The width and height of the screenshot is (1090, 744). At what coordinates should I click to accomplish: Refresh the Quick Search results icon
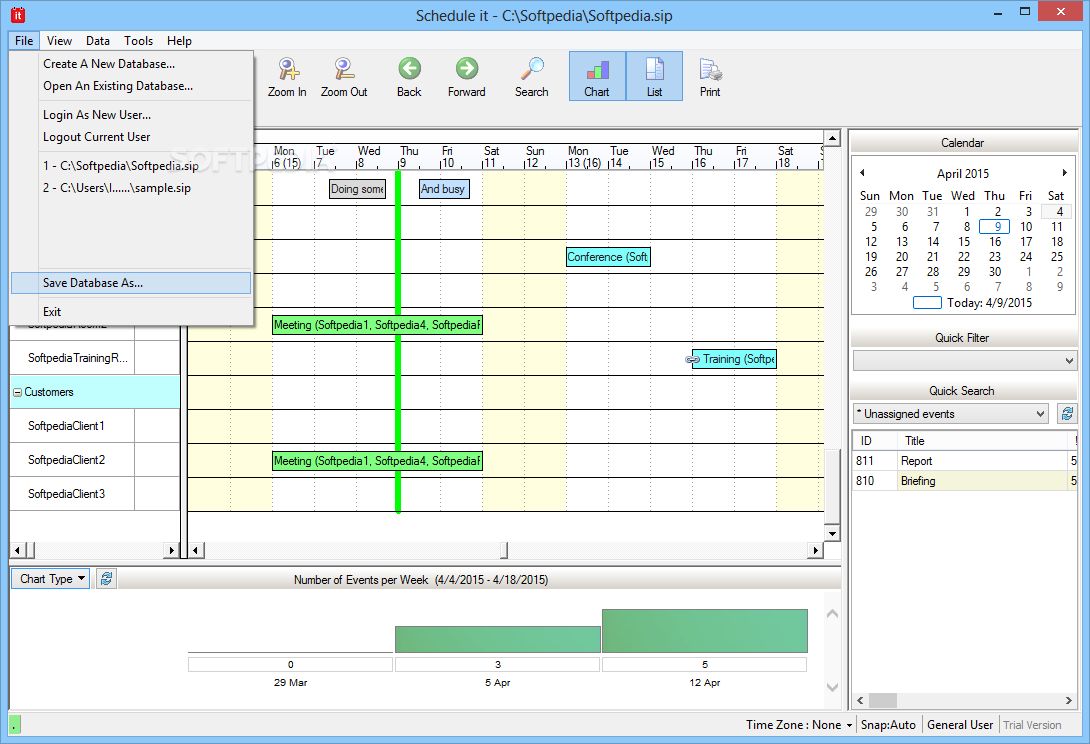click(x=1067, y=414)
